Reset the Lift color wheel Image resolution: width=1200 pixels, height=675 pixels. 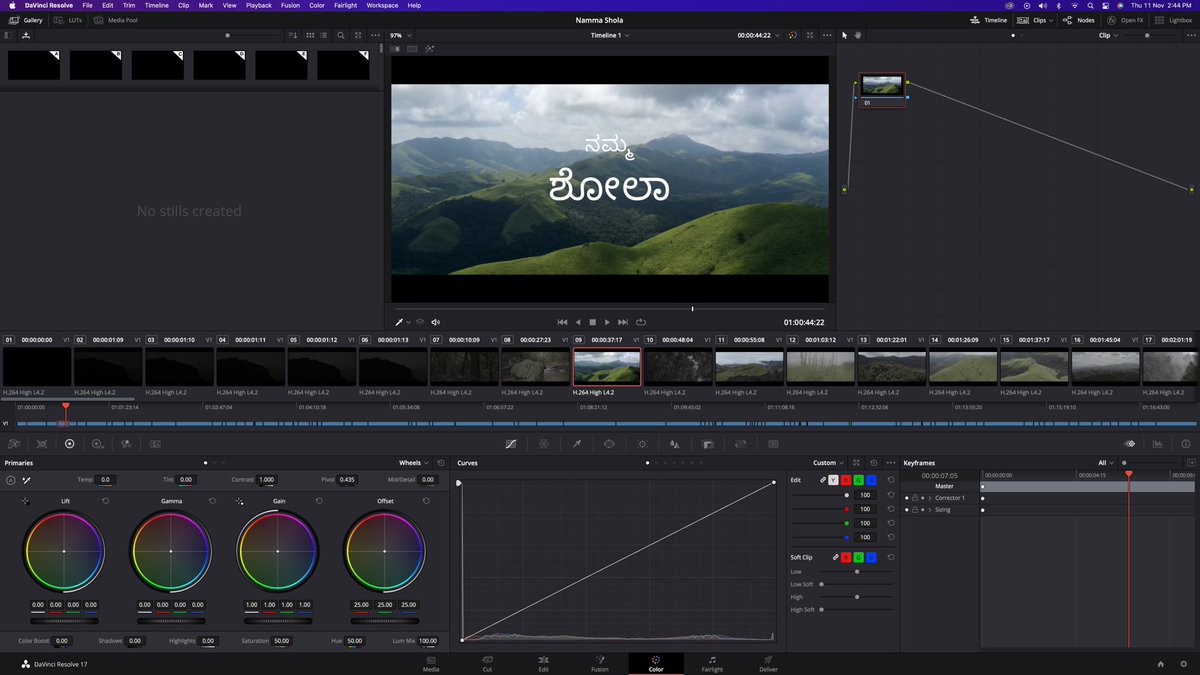tap(105, 500)
